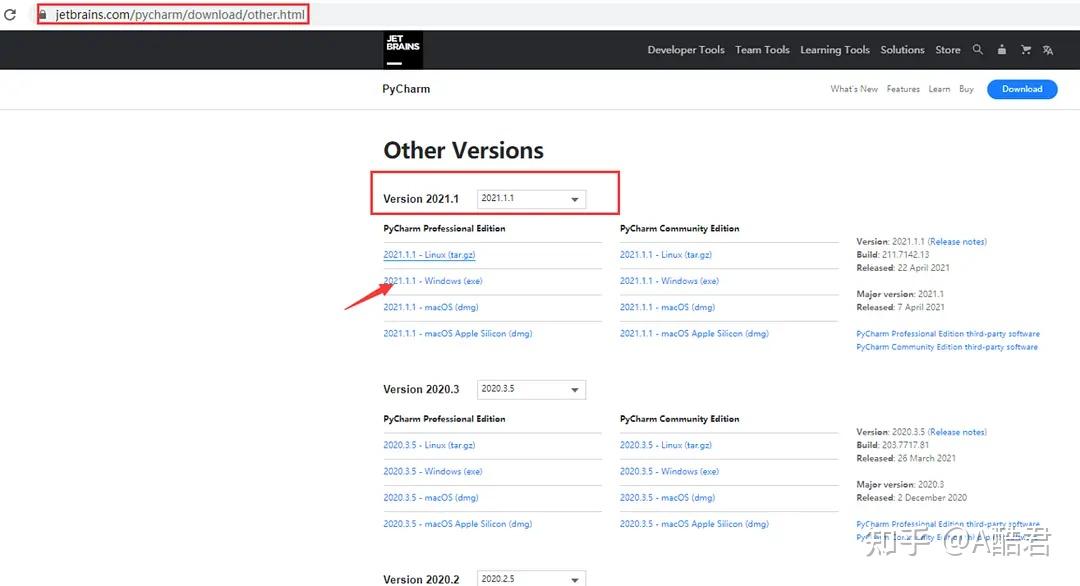Open Professional third-party software link for 2021.1.1

948,334
